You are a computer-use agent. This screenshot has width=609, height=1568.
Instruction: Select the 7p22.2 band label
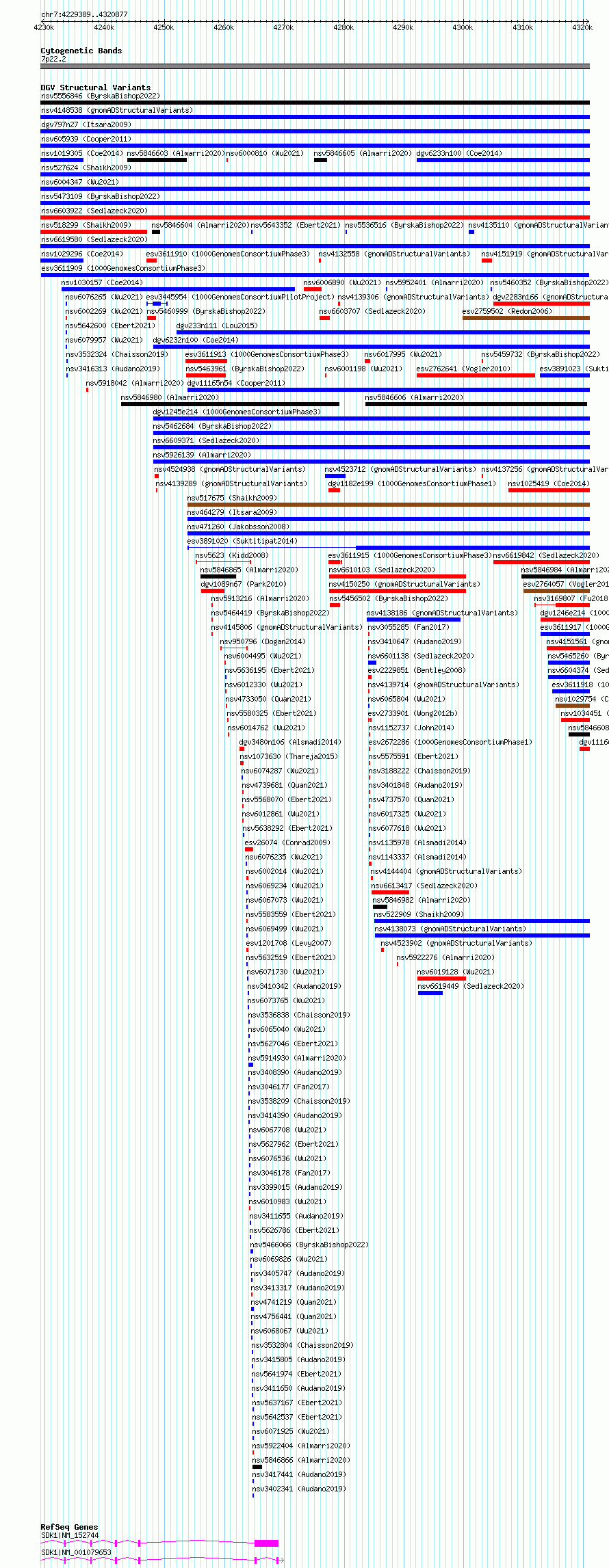(53, 59)
